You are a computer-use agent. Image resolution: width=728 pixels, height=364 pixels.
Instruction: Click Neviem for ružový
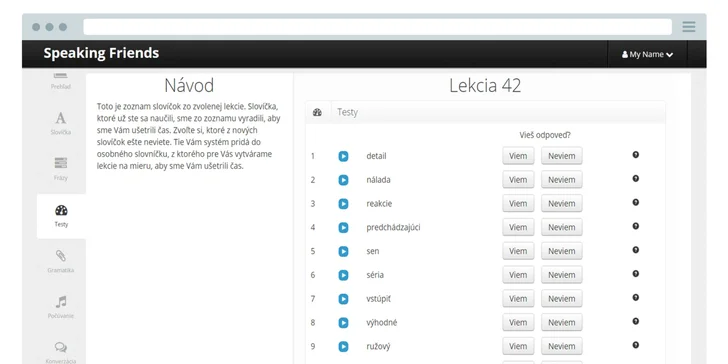pos(561,346)
